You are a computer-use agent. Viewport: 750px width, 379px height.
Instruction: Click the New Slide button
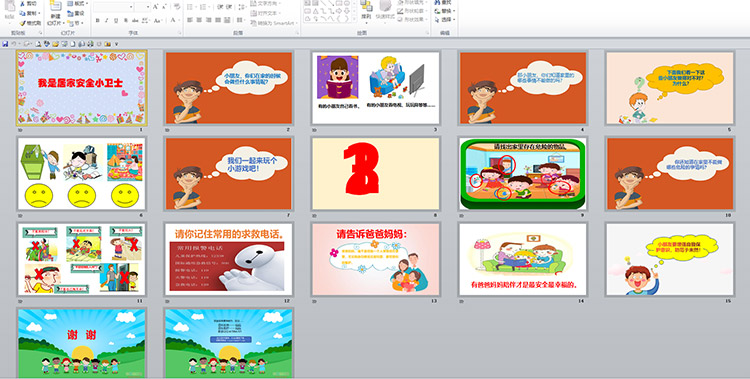click(55, 12)
